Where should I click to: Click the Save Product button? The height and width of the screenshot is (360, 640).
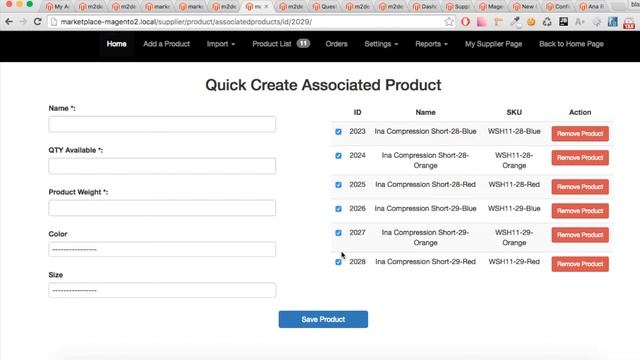[x=323, y=319]
